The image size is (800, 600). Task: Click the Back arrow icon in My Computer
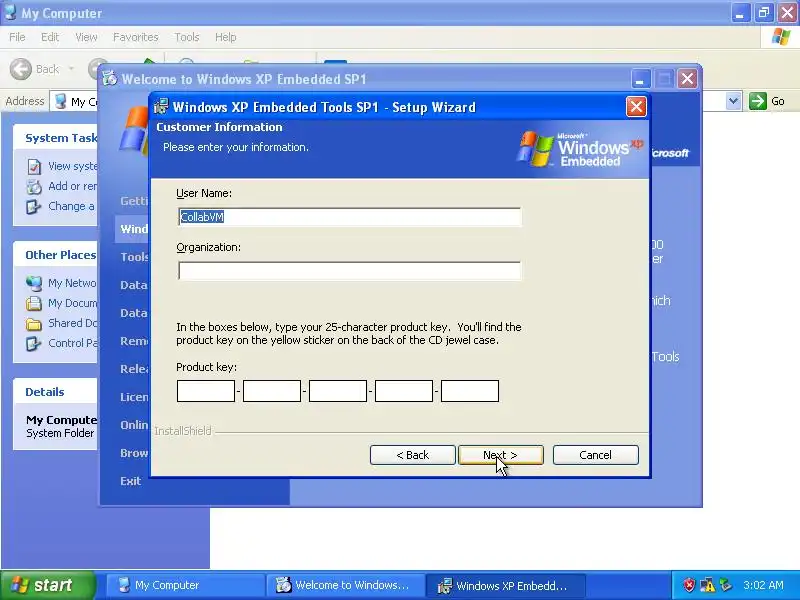(x=21, y=69)
